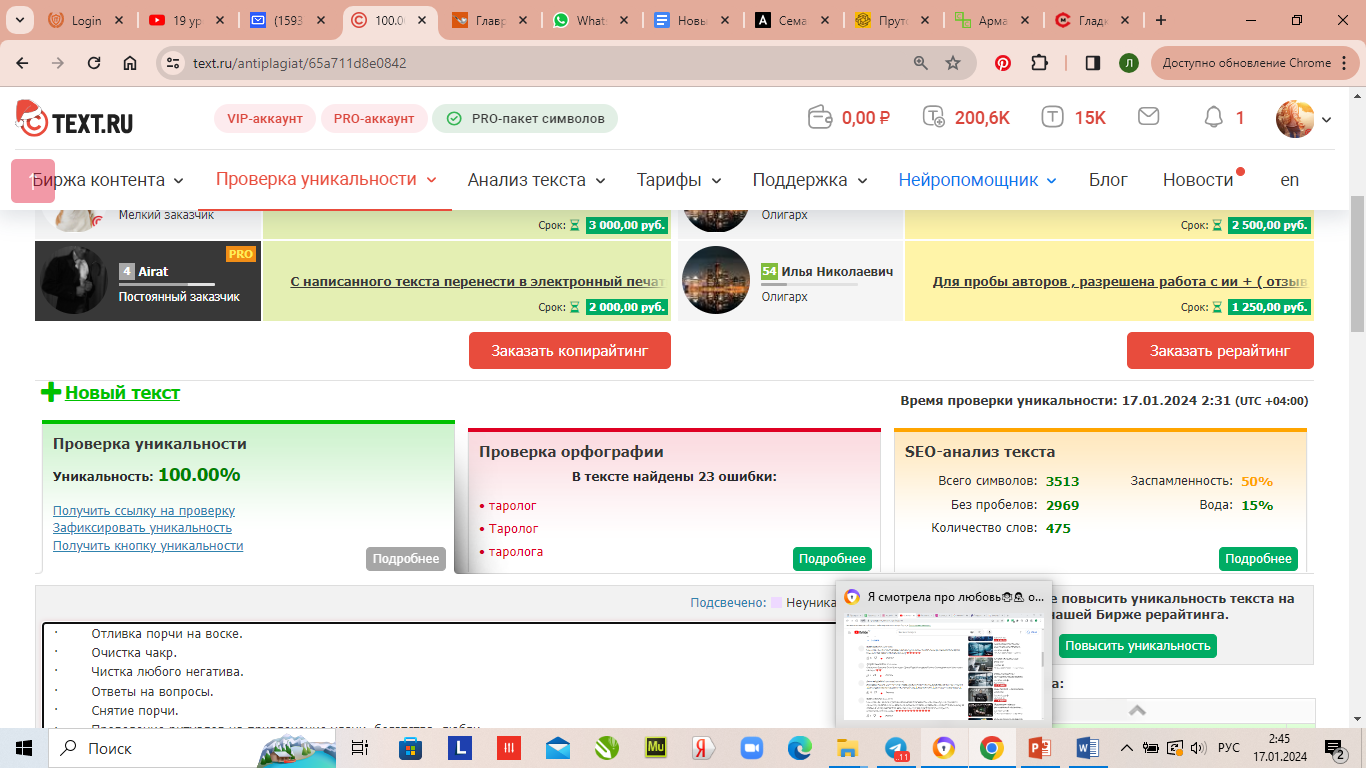The height and width of the screenshot is (768, 1366).
Task: Open the text.ru logo home link
Action: (x=75, y=119)
